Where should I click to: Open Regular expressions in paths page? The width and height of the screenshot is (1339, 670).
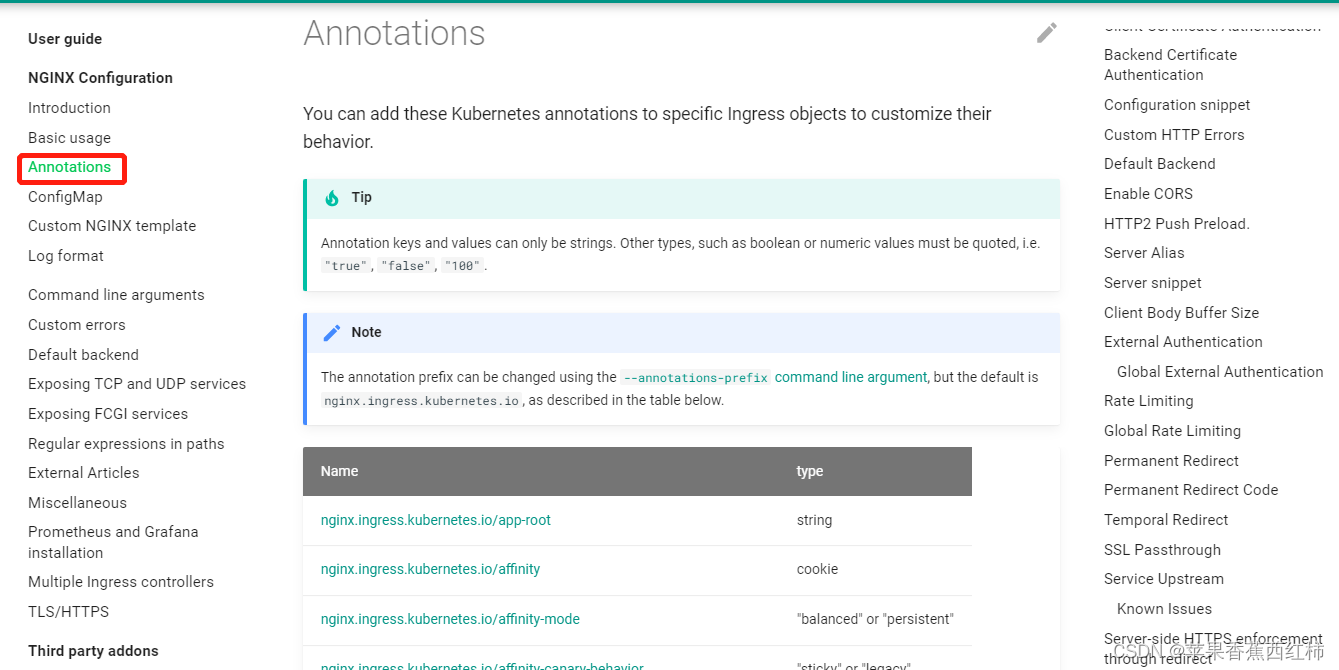[x=126, y=444]
